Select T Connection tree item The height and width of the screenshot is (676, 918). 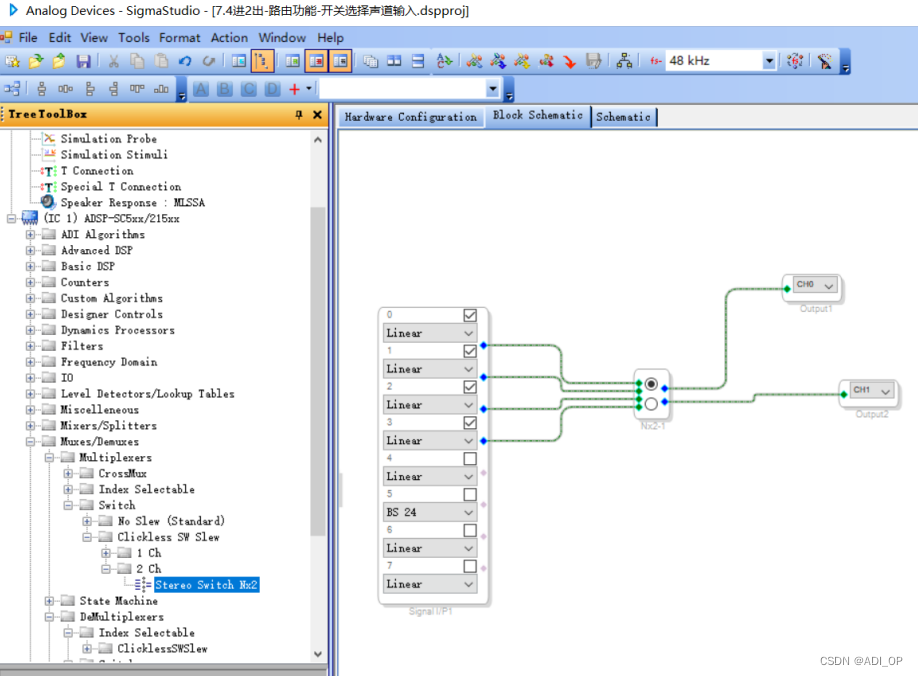pyautogui.click(x=97, y=171)
